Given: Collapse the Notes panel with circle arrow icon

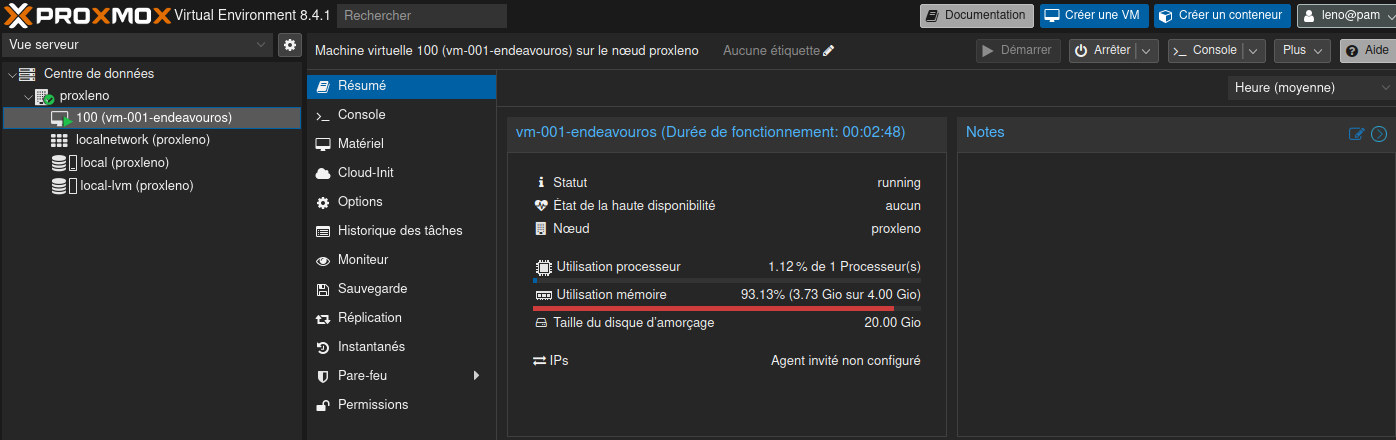Looking at the screenshot, I should click(1379, 134).
